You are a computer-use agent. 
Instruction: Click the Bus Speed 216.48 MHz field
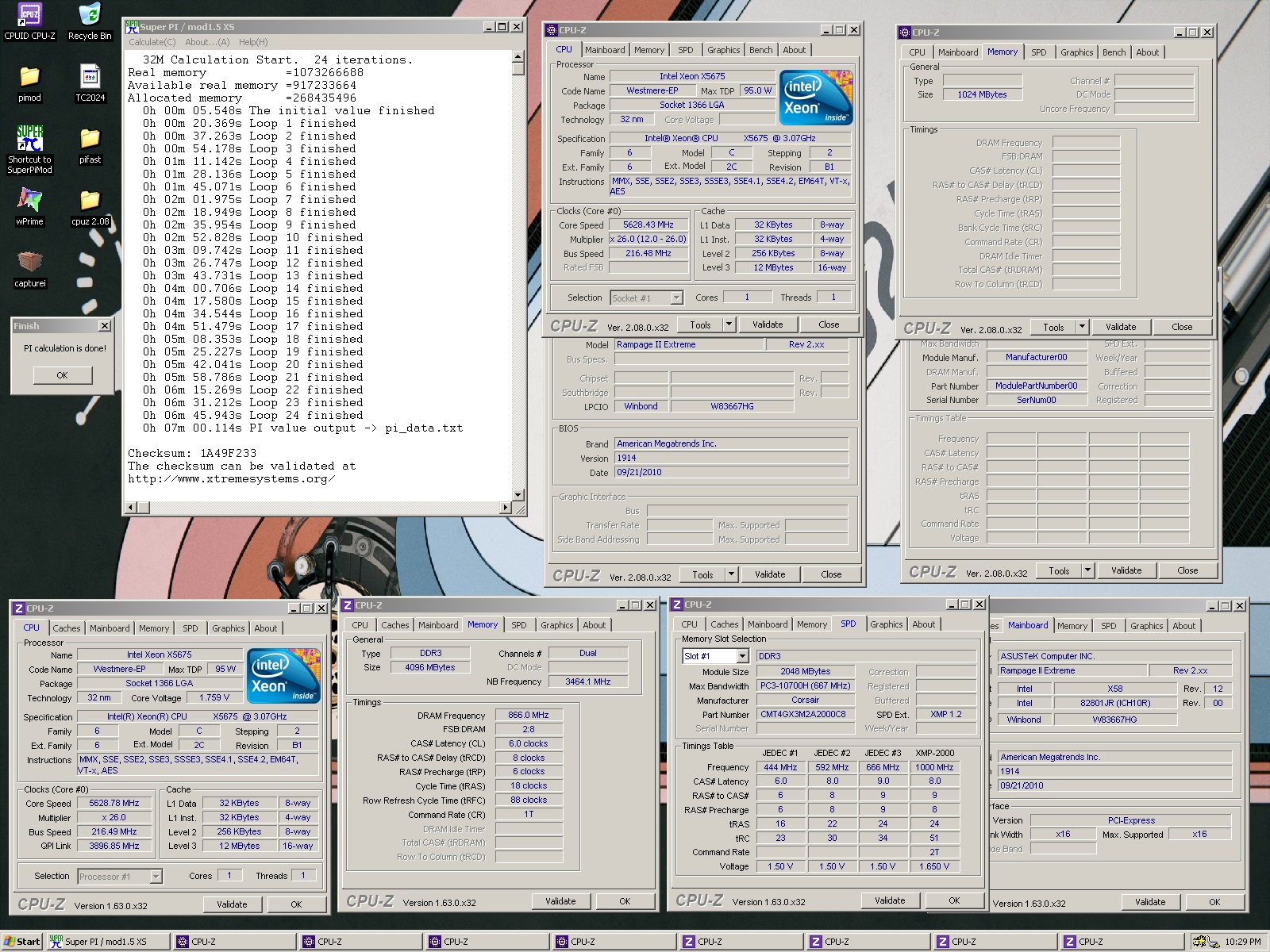click(648, 254)
